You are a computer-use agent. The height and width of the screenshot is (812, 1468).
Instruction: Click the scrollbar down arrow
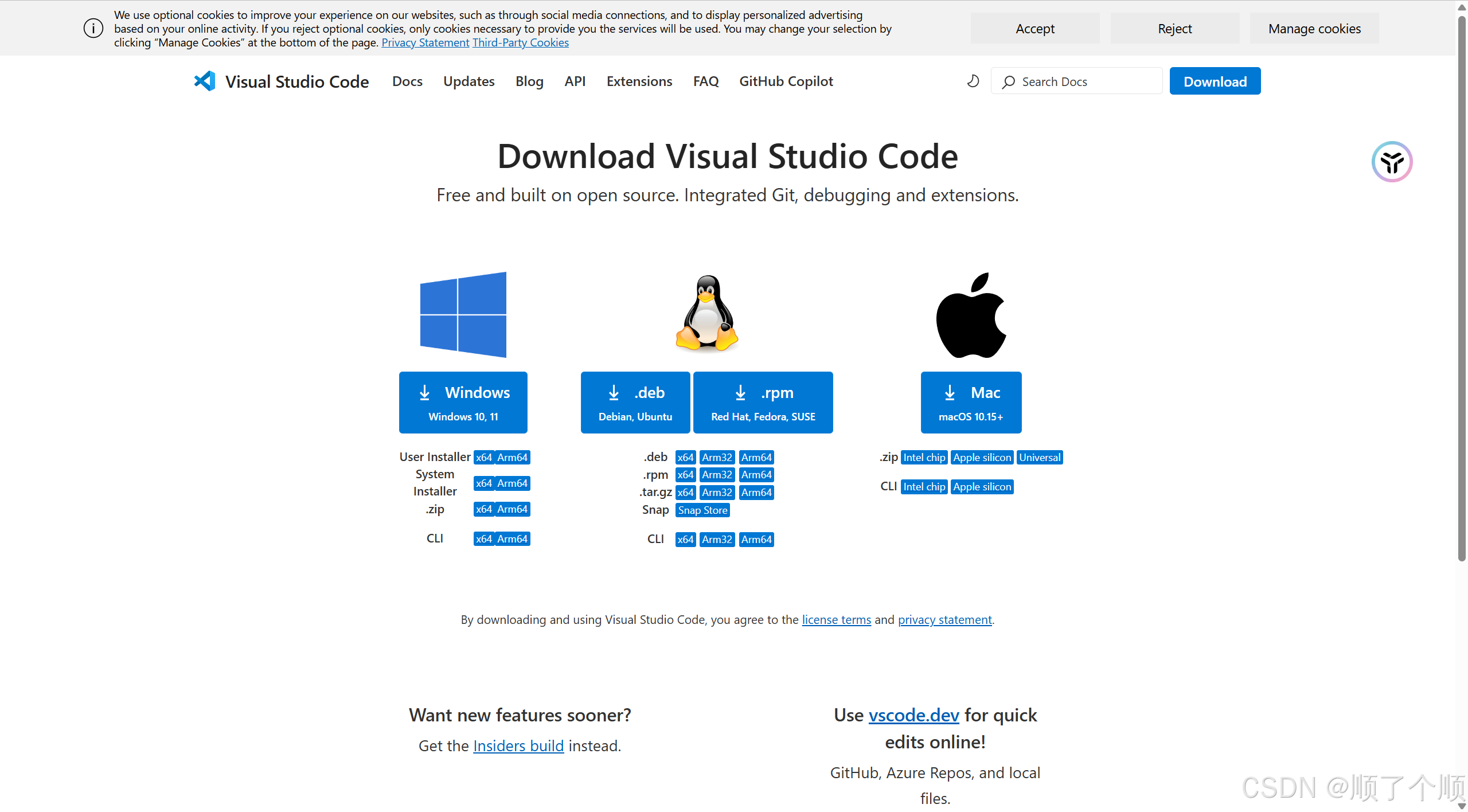click(1462, 805)
